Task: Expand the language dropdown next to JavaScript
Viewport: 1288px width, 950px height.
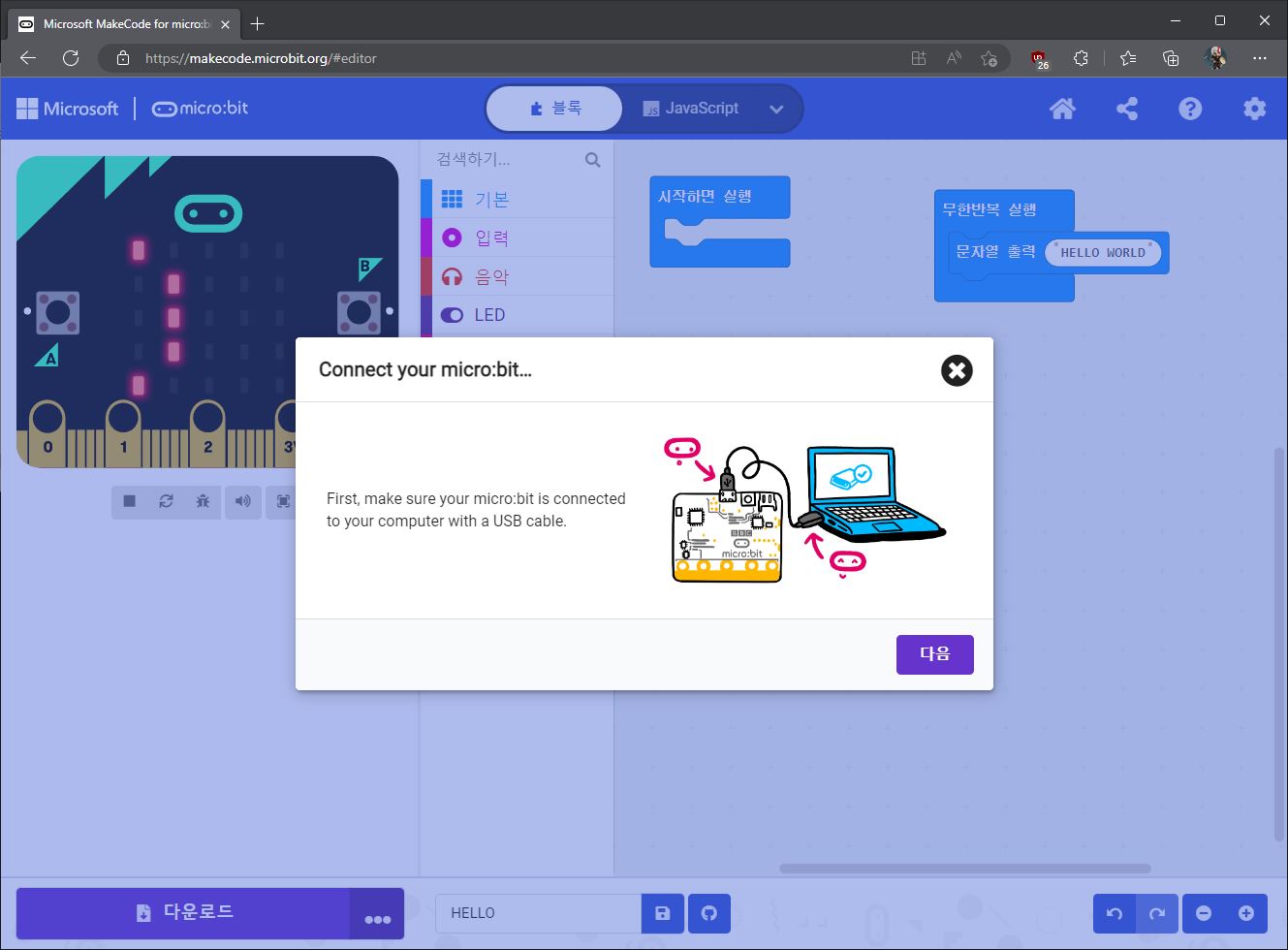Action: coord(776,109)
